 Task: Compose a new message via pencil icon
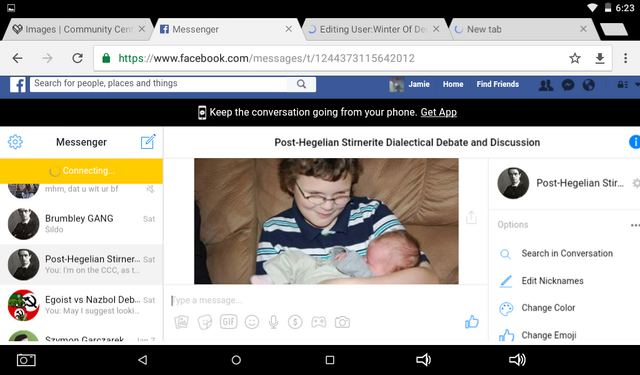148,142
